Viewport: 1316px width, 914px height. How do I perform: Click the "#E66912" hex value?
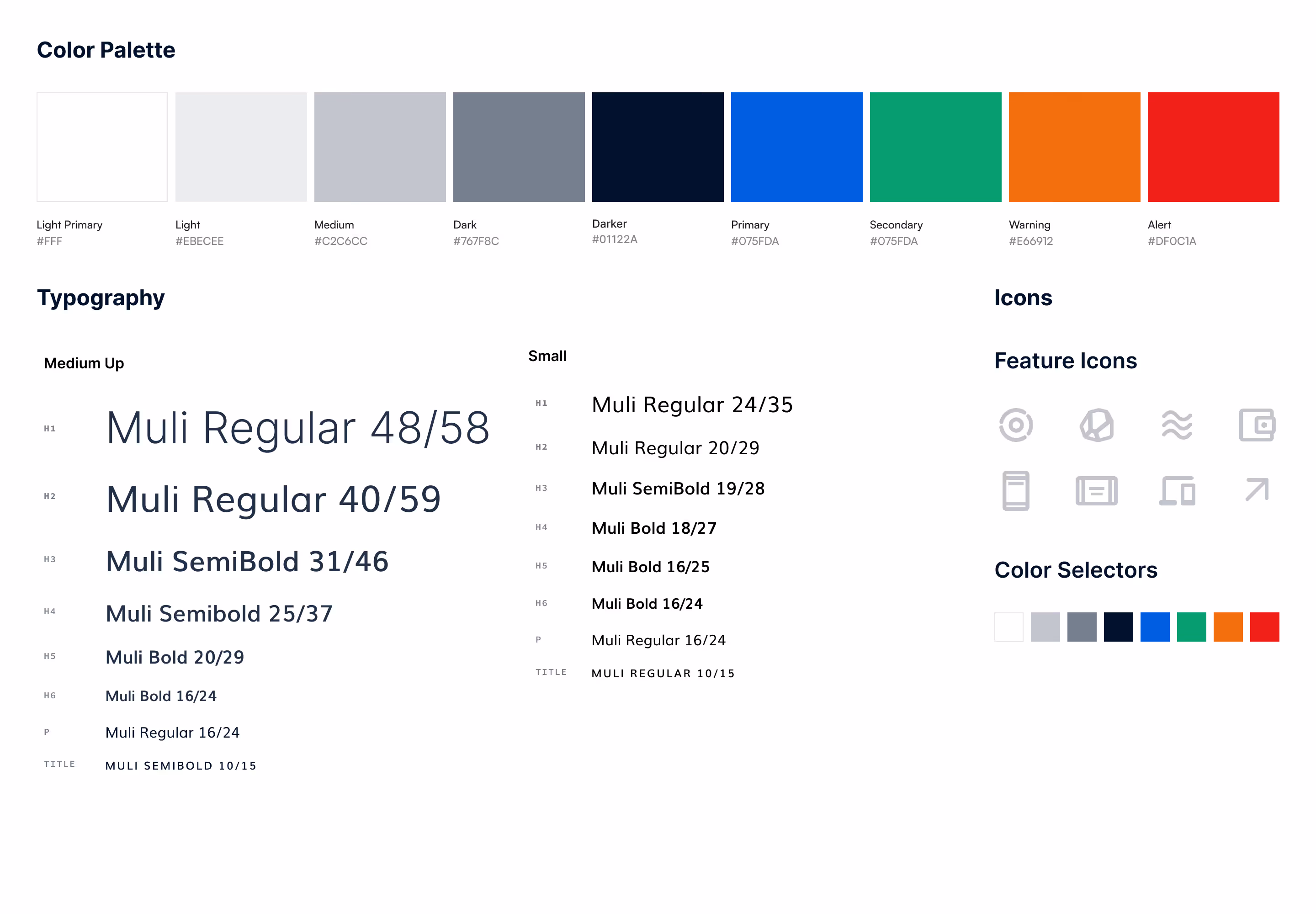[1031, 241]
